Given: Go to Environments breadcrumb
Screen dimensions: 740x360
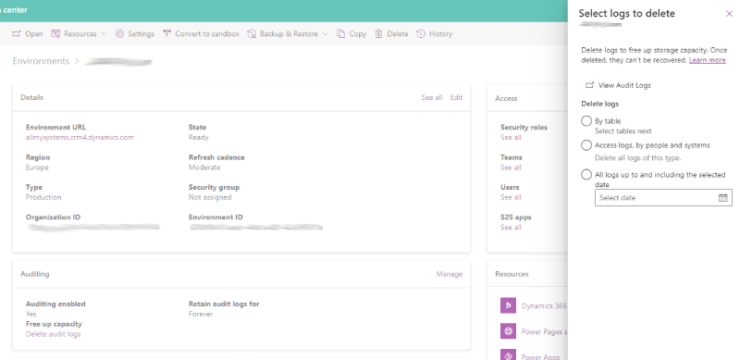Looking at the screenshot, I should click(x=41, y=61).
